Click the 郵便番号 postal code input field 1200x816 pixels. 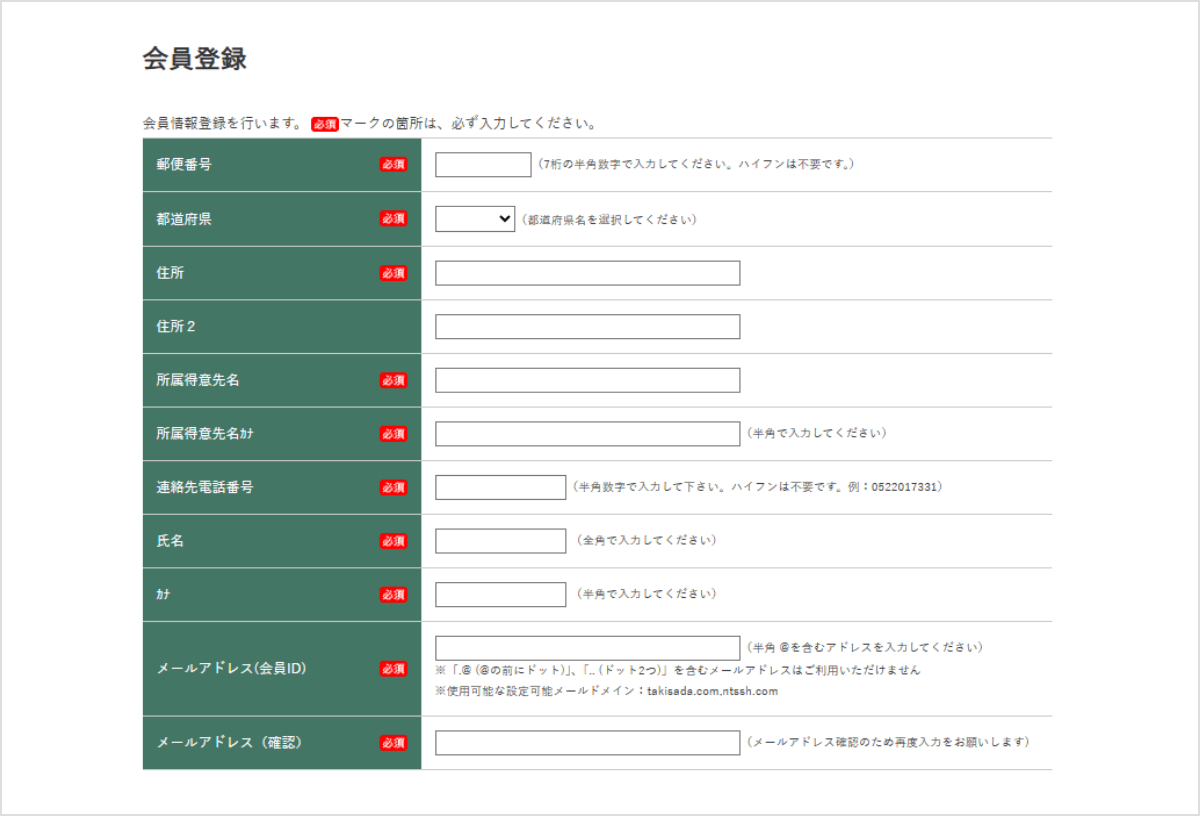coord(483,164)
